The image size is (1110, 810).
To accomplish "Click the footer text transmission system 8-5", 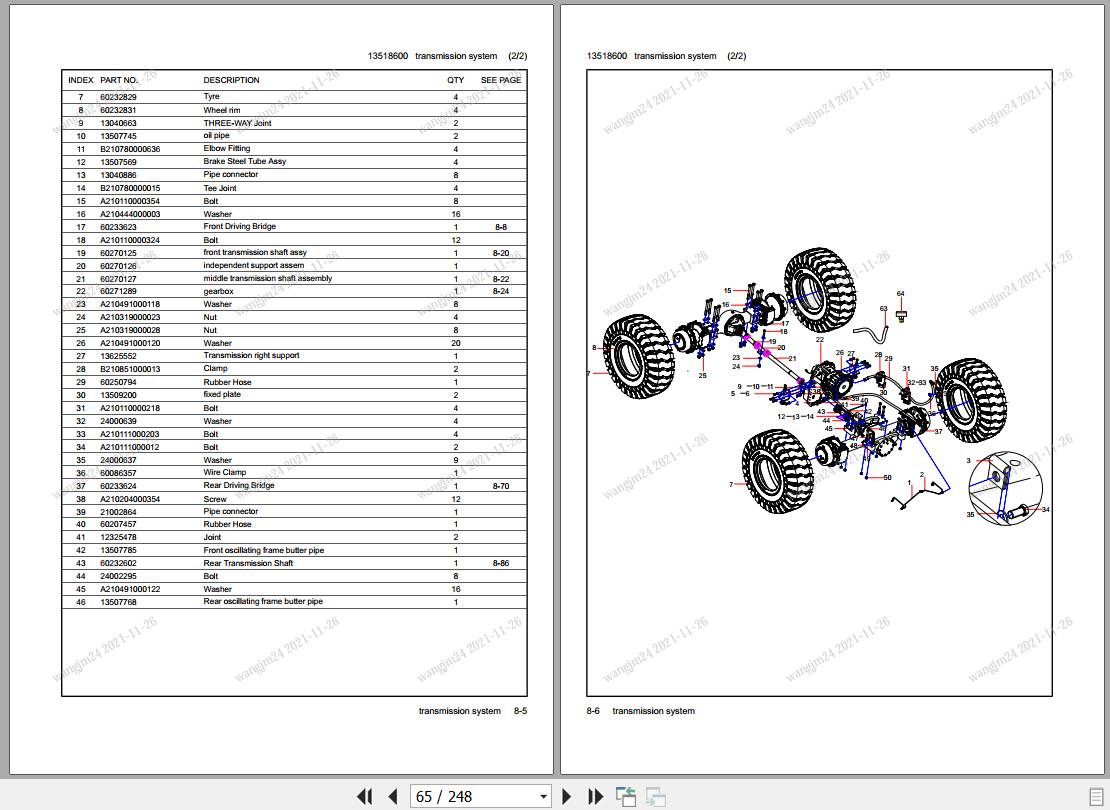I will point(470,710).
